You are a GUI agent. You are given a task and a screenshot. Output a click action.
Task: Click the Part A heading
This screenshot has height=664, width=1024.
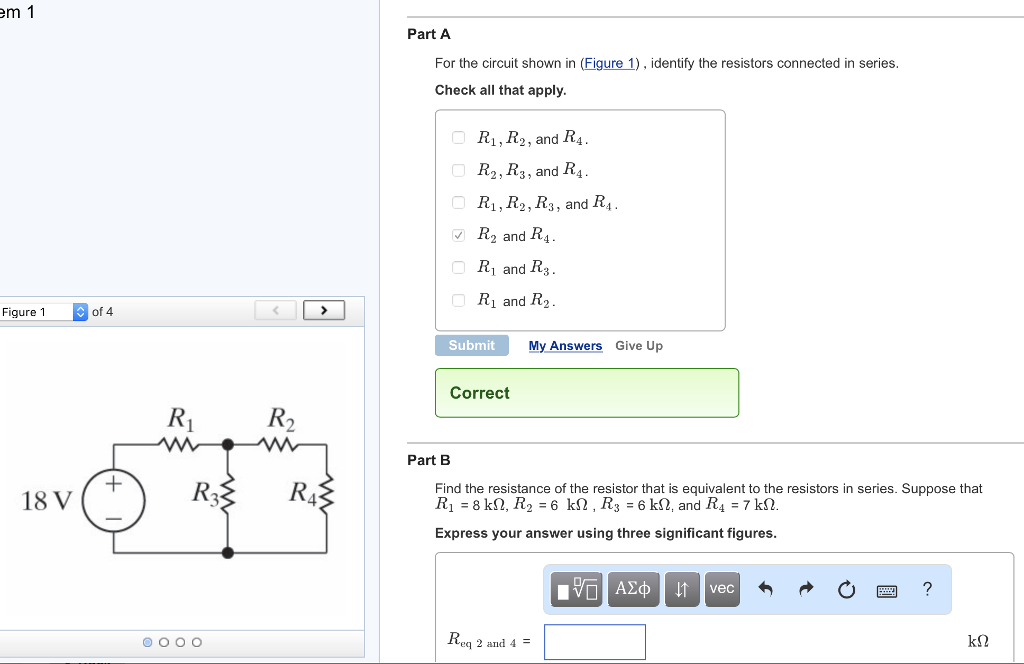(x=428, y=34)
